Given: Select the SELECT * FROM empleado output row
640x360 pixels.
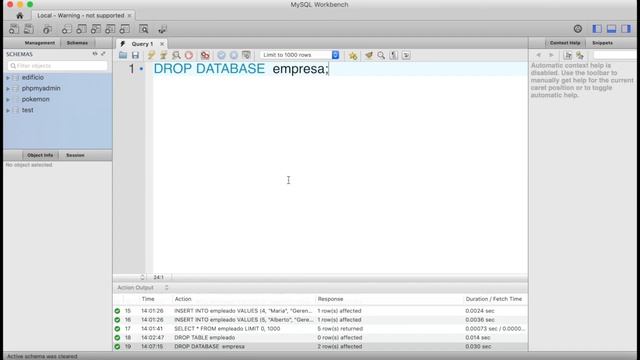Looking at the screenshot, I should coord(320,329).
